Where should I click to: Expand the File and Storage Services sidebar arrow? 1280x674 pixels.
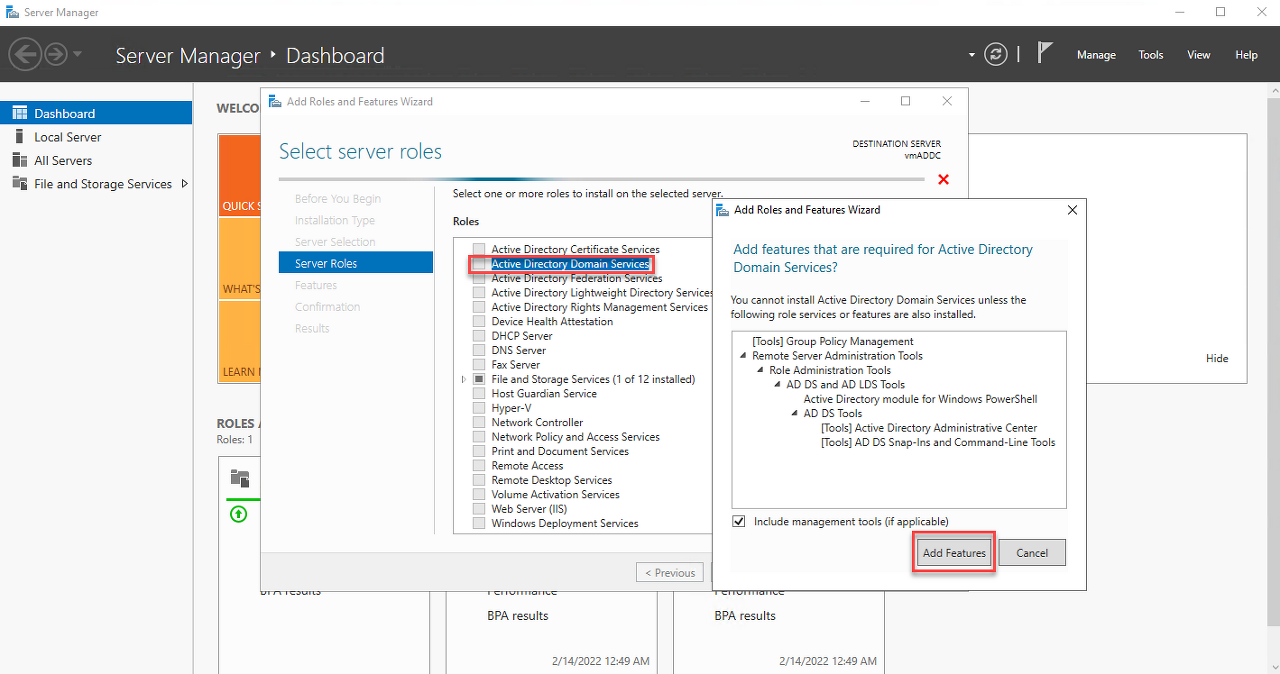click(x=184, y=183)
